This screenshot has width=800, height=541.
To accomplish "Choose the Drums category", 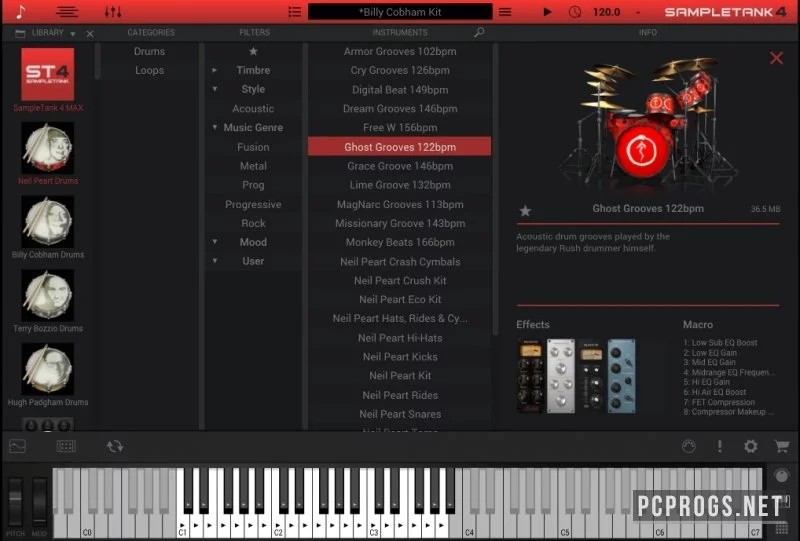I will (149, 52).
